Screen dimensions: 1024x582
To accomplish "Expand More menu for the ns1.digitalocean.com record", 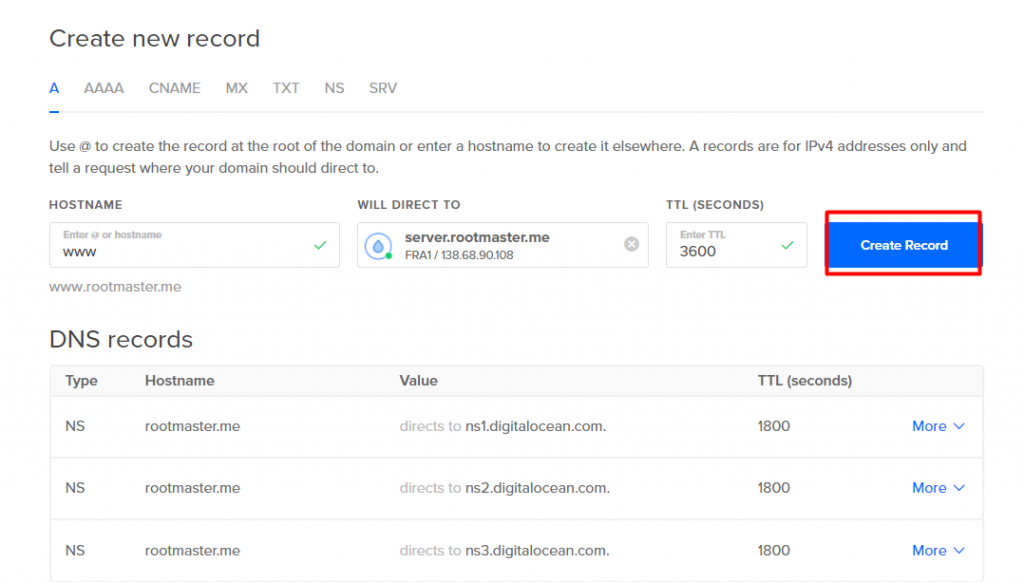I will (x=938, y=426).
